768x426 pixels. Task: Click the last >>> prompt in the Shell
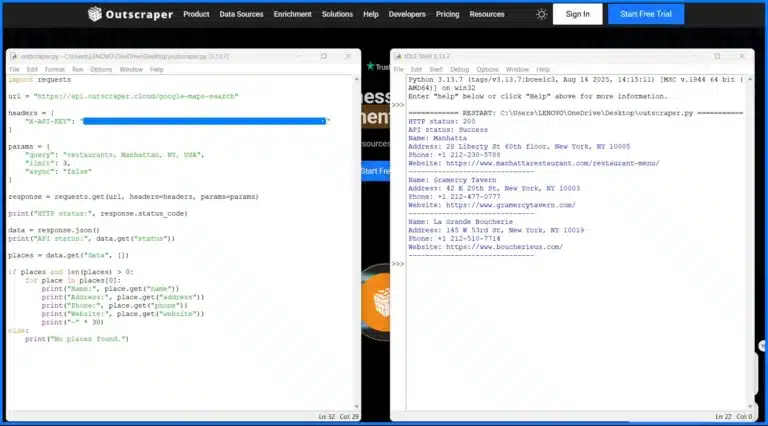point(398,263)
